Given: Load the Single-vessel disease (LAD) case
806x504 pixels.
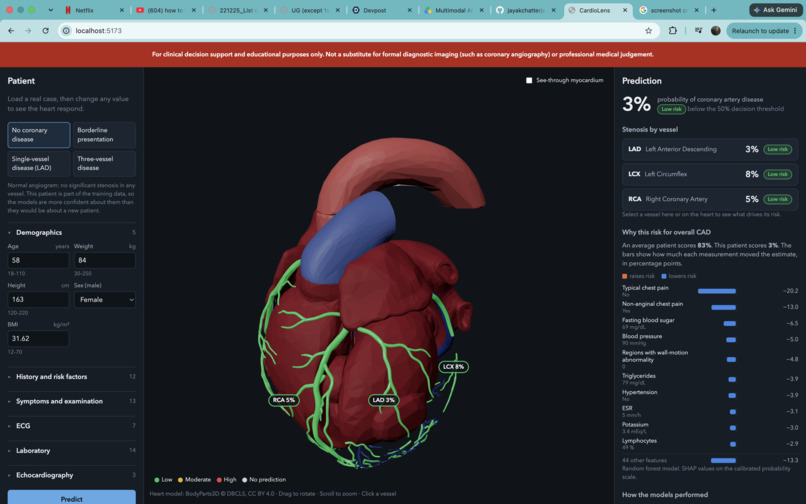Looking at the screenshot, I should coord(39,164).
